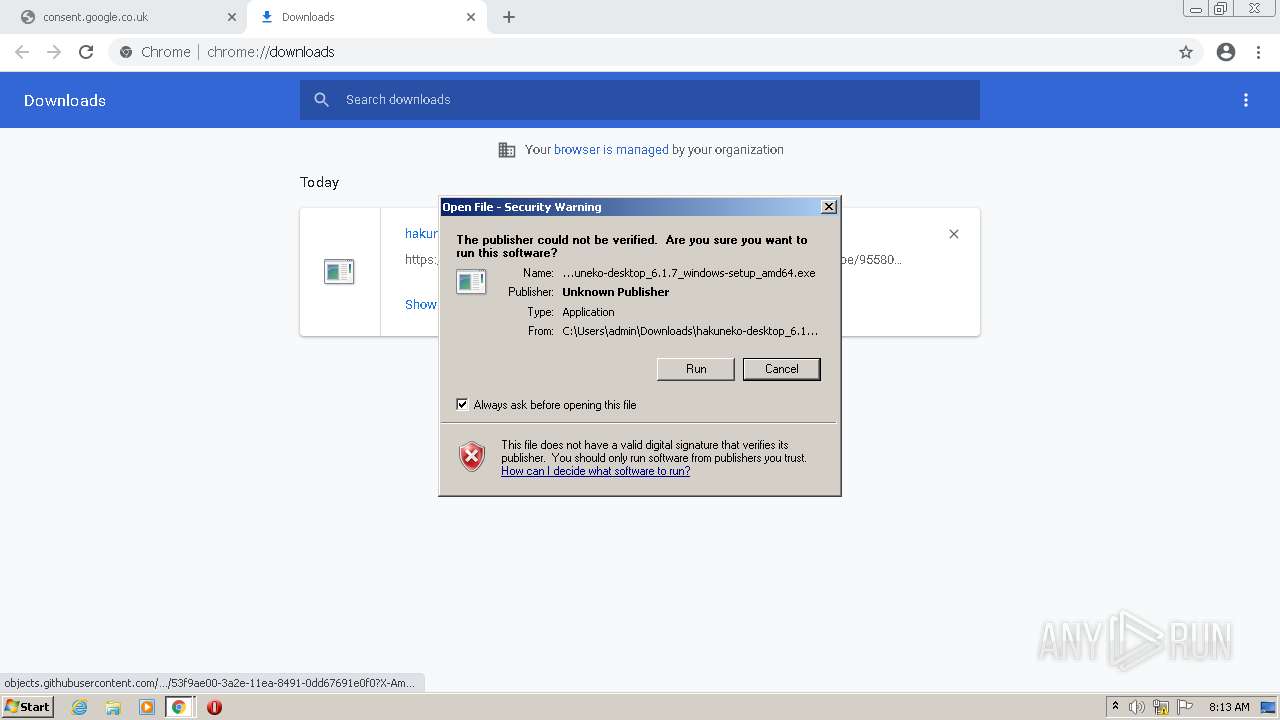Open How can I decide what software link

click(595, 471)
